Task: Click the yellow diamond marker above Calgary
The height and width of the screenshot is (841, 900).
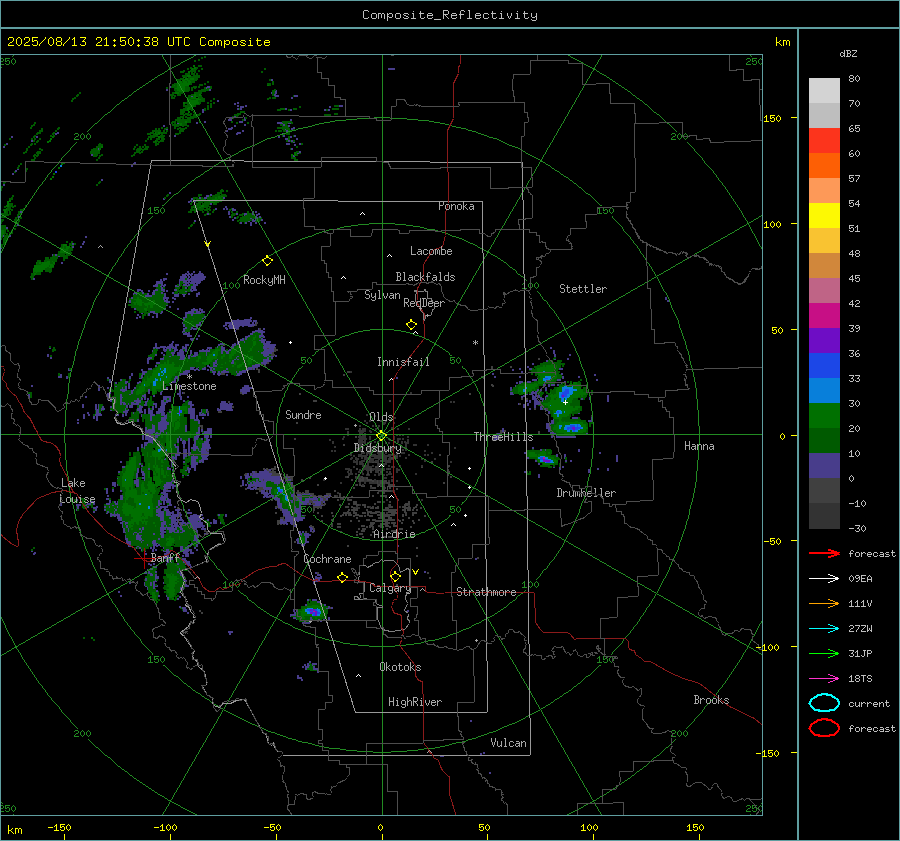Action: click(x=395, y=576)
